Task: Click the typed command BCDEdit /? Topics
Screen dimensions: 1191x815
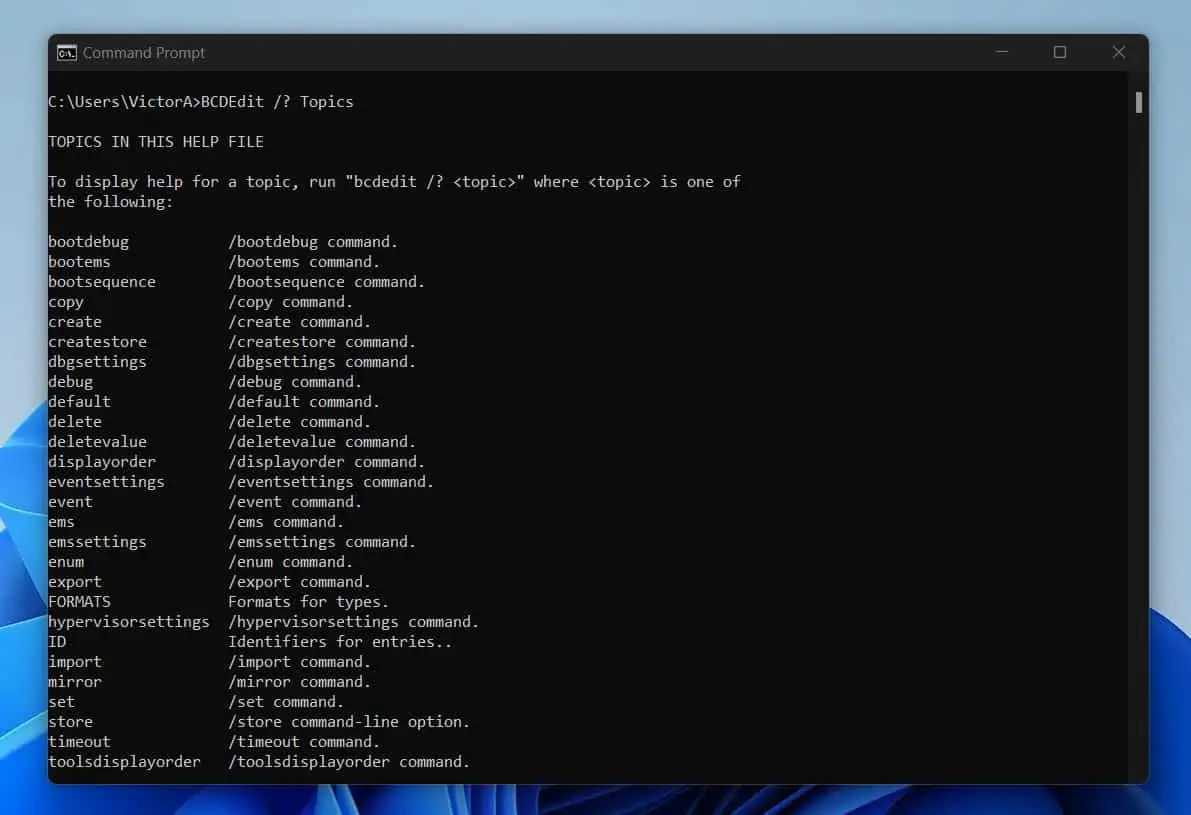Action: coord(277,102)
